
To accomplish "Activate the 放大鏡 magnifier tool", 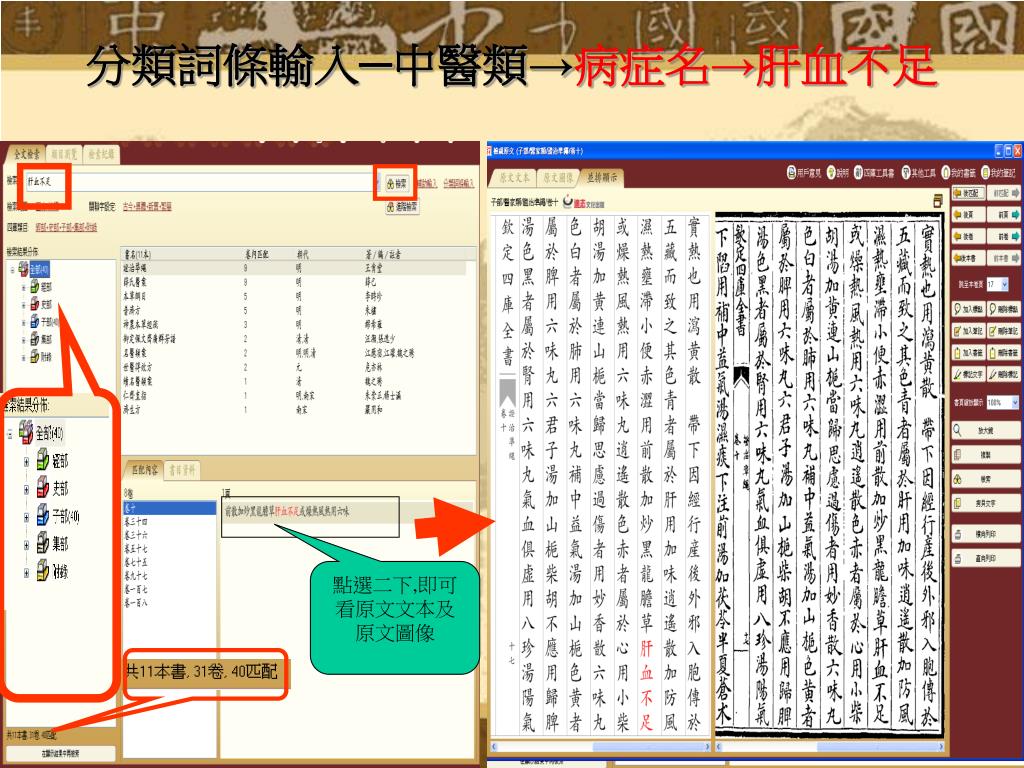I will pos(985,431).
